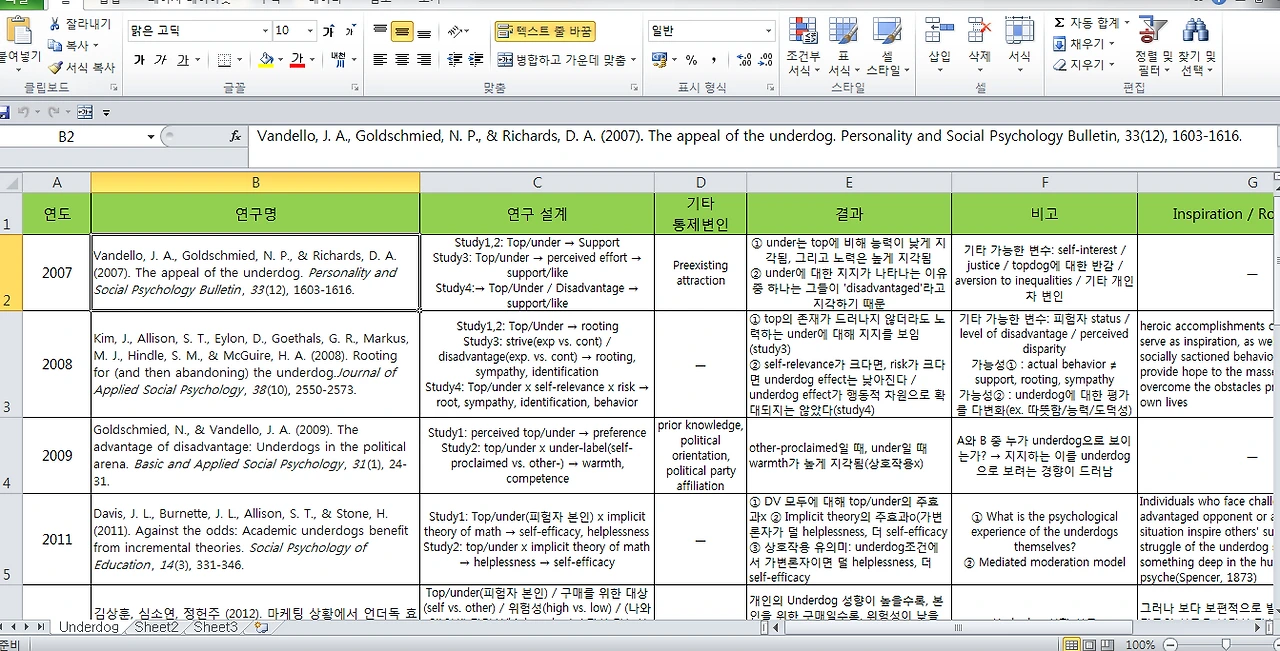This screenshot has height=651, width=1280.
Task: Apply percent style
Action: coord(691,60)
